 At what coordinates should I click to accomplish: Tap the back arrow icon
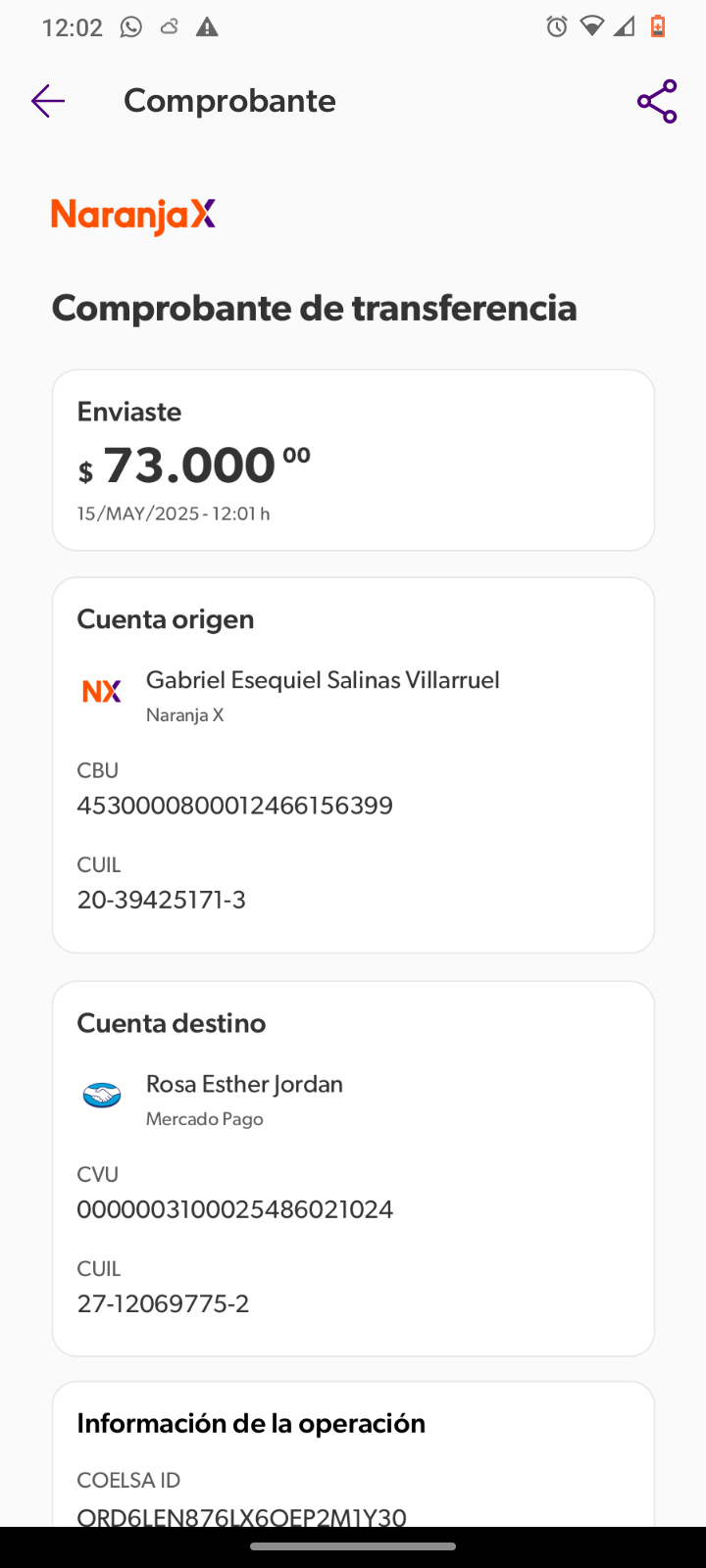[47, 101]
